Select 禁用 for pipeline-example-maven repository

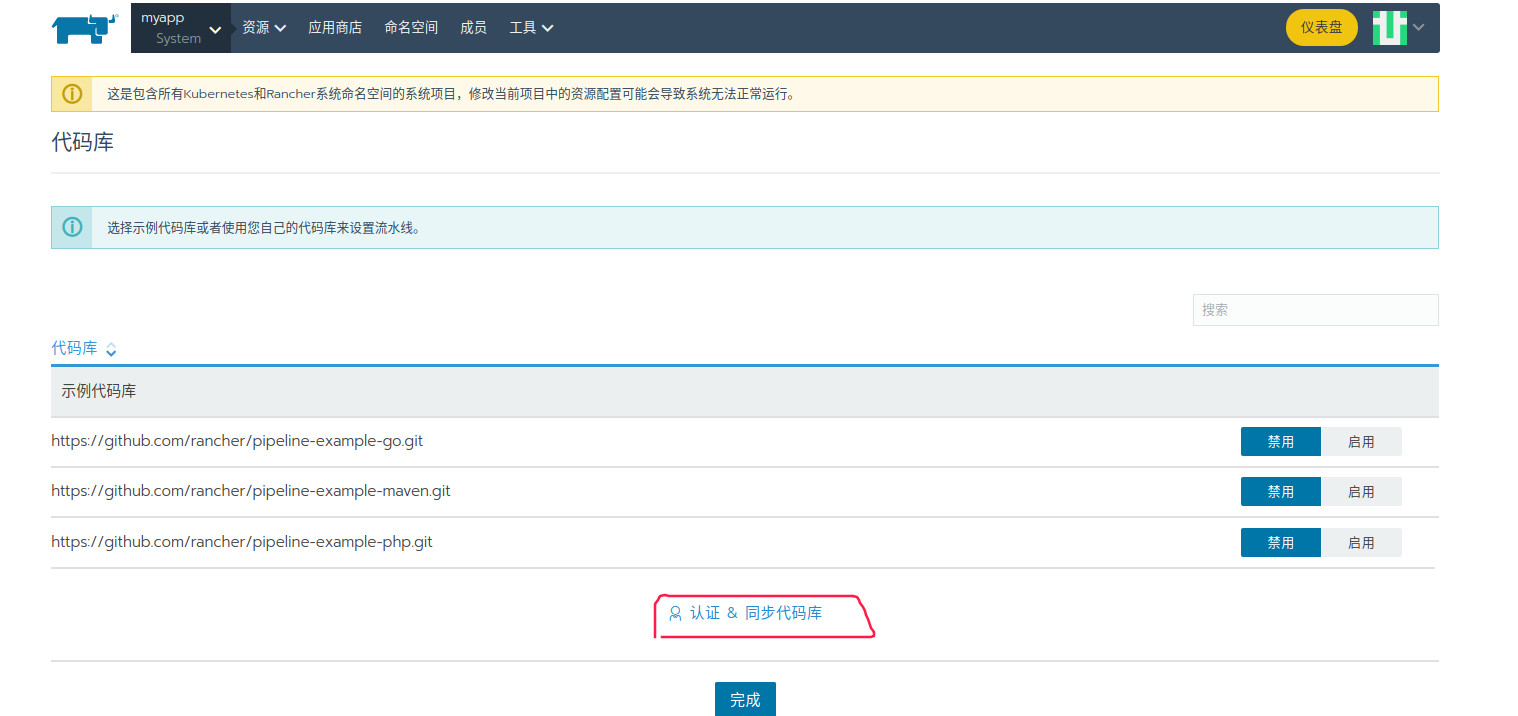point(1281,491)
